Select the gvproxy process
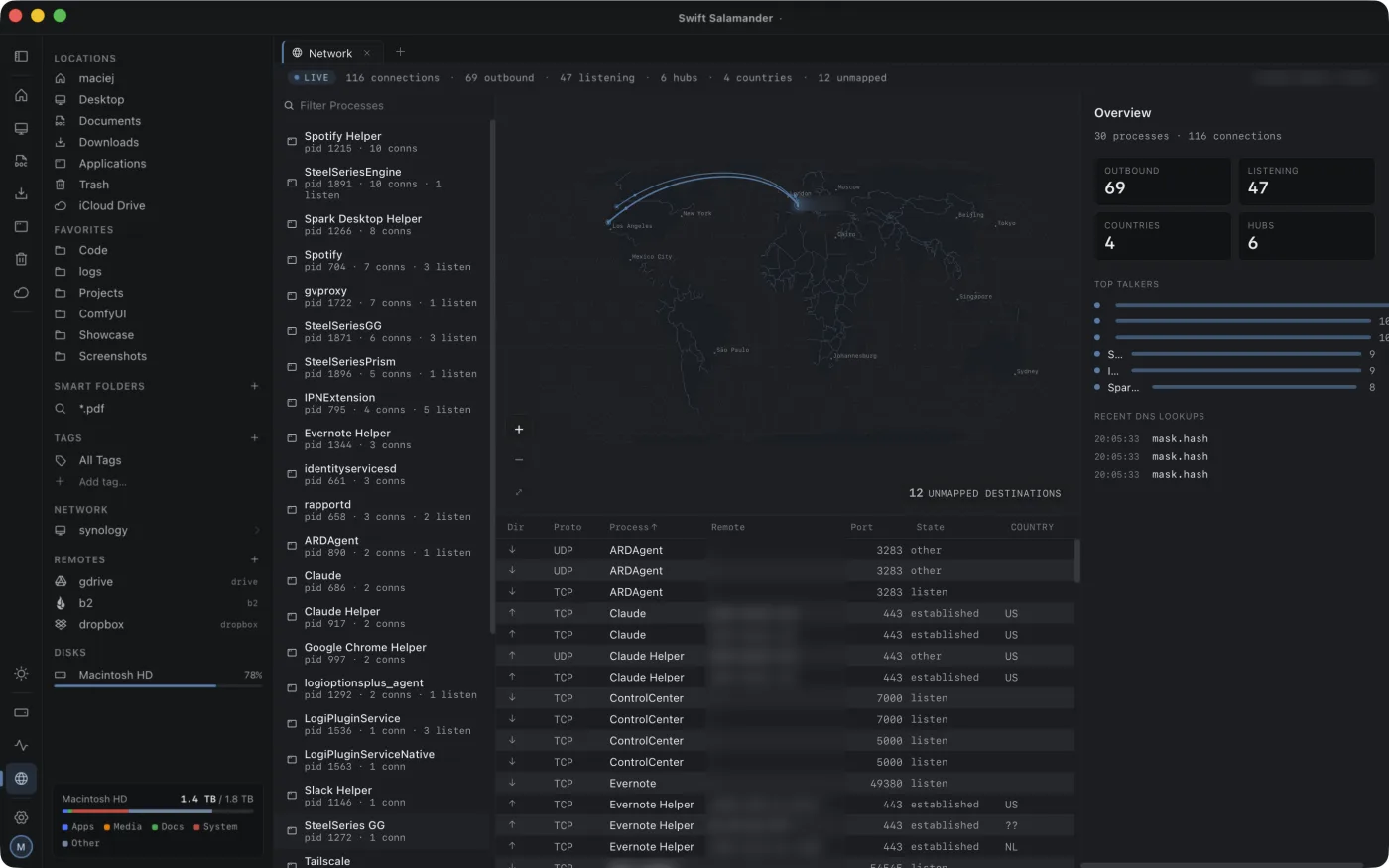This screenshot has height=868, width=1389. point(384,297)
